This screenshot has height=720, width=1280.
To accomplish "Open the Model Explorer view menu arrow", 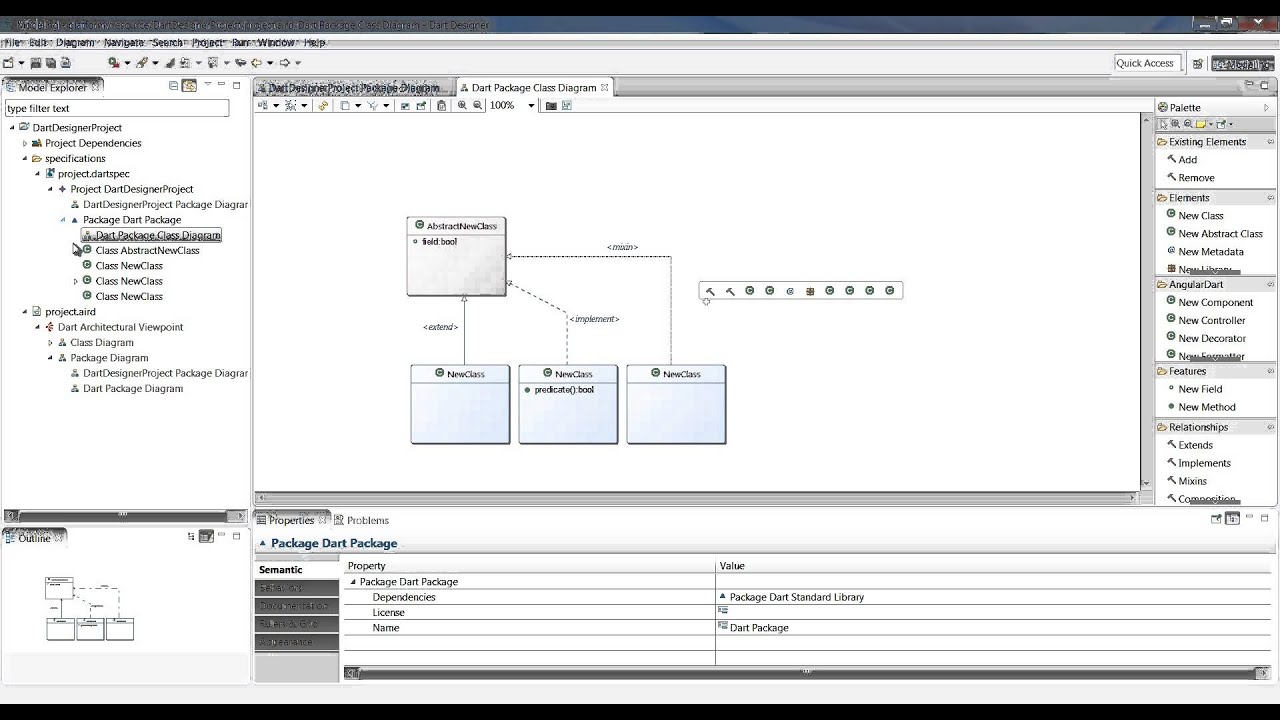I will (x=208, y=84).
